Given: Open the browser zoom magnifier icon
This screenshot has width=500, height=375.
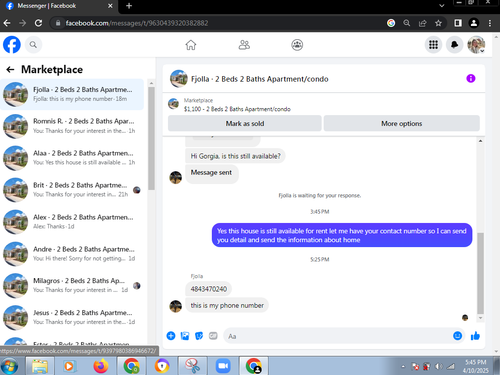Looking at the screenshot, I should coord(406,23).
